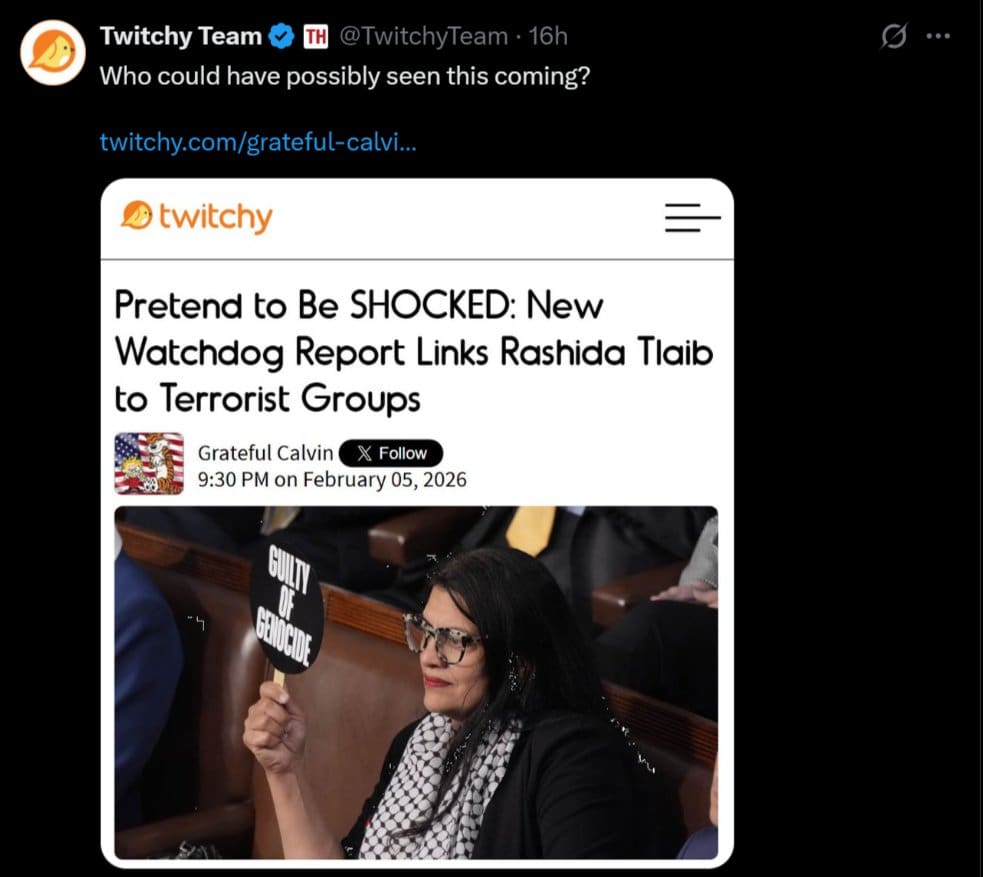Select the red TH affiliate badge
Viewport: 983px width, 877px height.
click(315, 35)
